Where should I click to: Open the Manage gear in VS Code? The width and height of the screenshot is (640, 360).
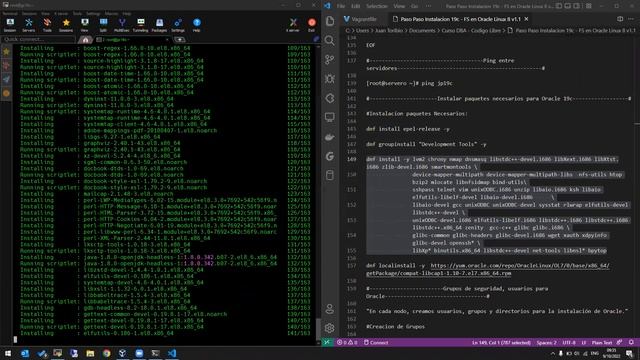330,328
